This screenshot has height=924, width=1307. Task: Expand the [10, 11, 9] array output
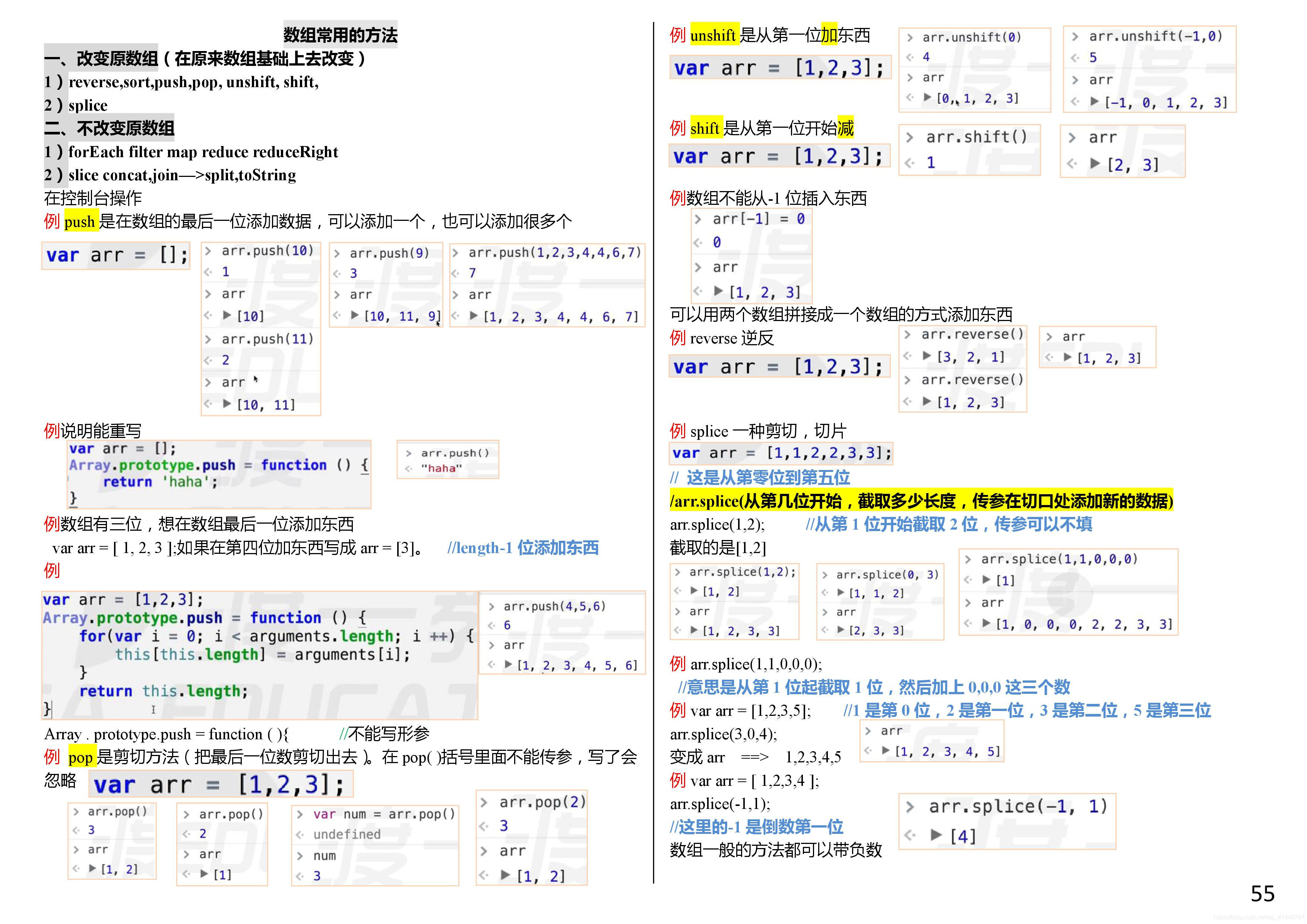[355, 315]
